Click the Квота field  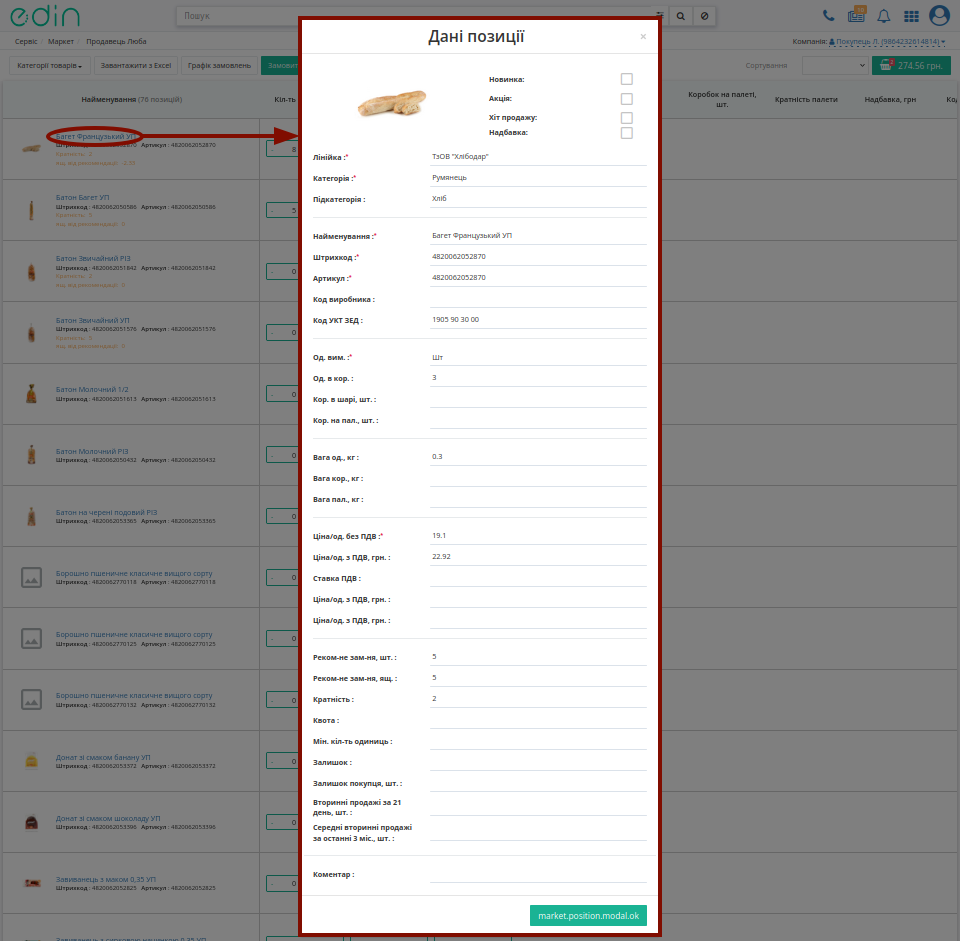click(x=538, y=720)
